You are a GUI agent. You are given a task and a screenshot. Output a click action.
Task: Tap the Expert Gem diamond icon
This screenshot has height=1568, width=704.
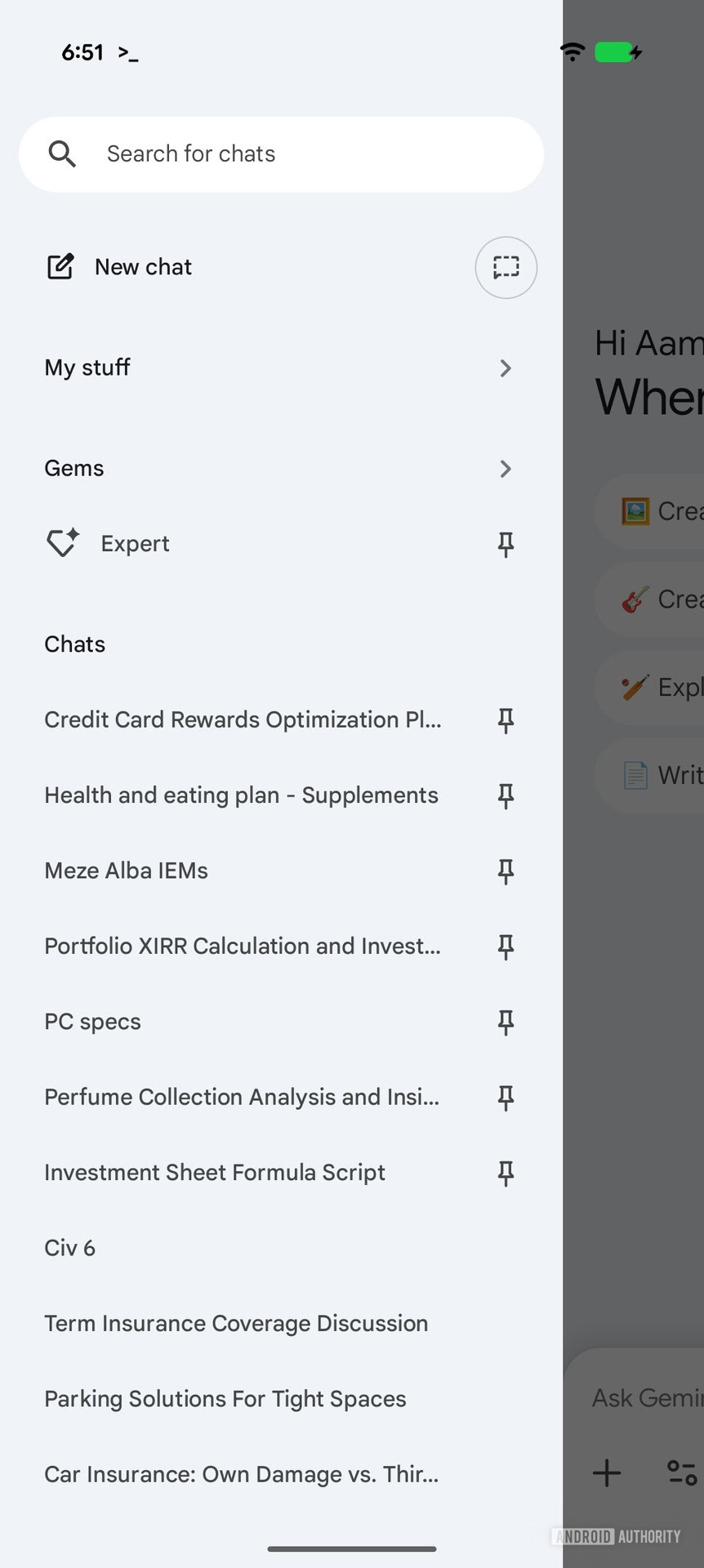pos(61,542)
